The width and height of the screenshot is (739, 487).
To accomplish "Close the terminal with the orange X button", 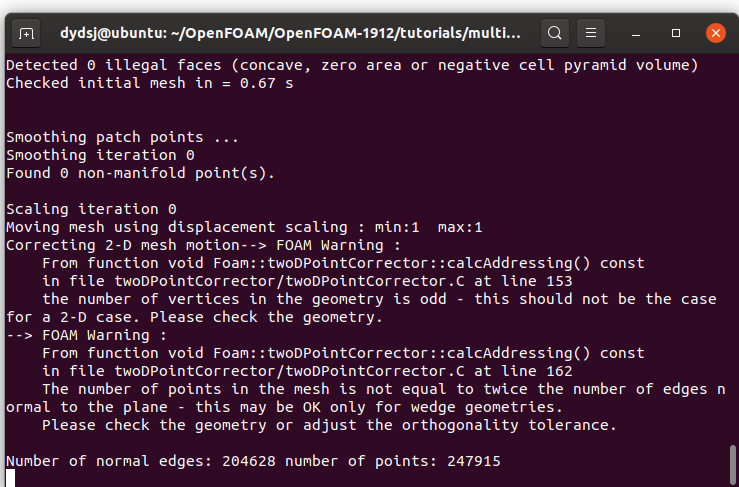I will [715, 33].
